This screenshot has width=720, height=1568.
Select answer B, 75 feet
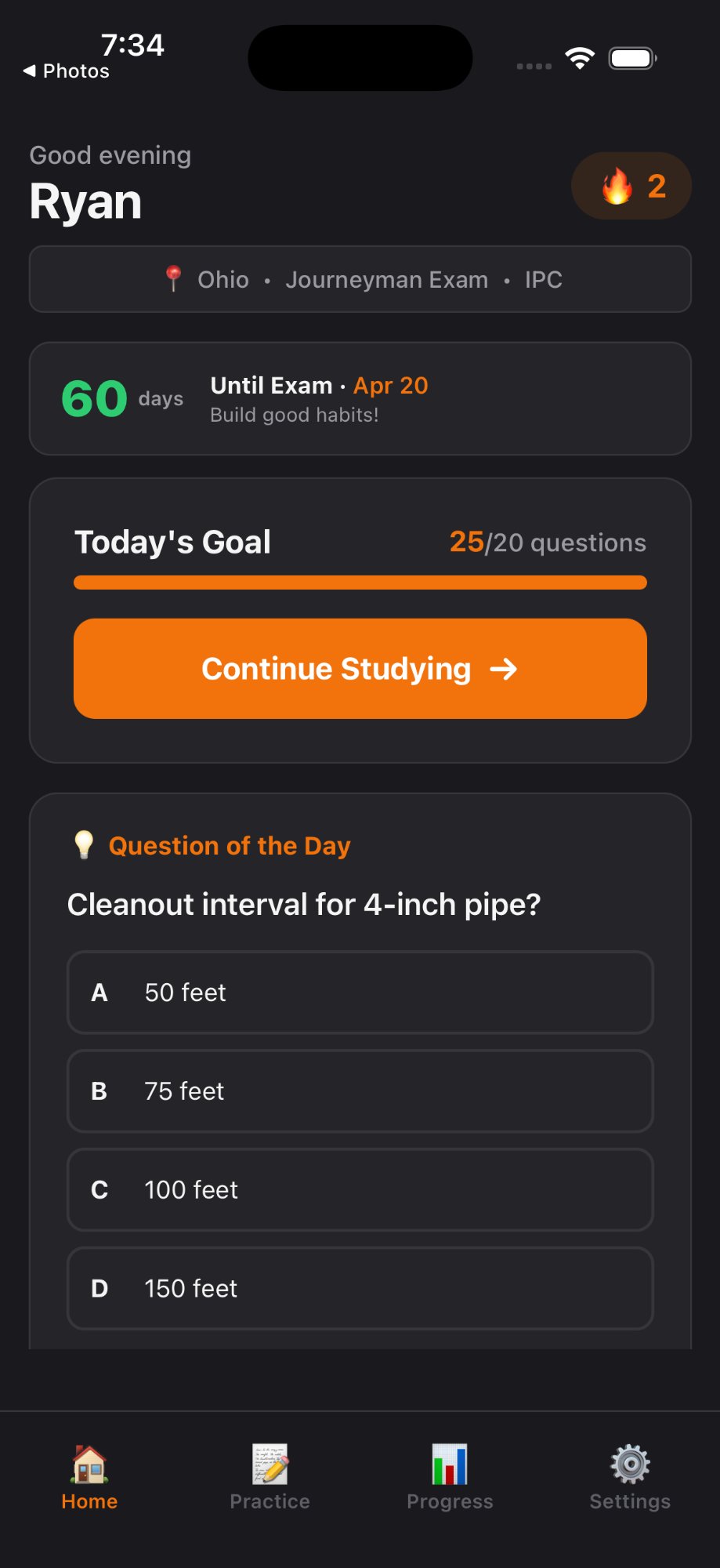(x=360, y=1091)
